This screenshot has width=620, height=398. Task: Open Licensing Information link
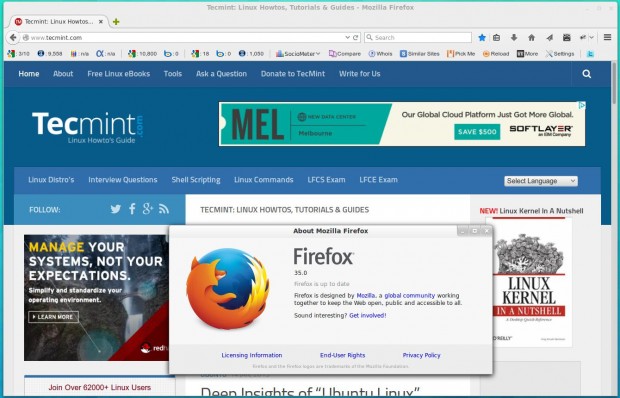tap(252, 355)
